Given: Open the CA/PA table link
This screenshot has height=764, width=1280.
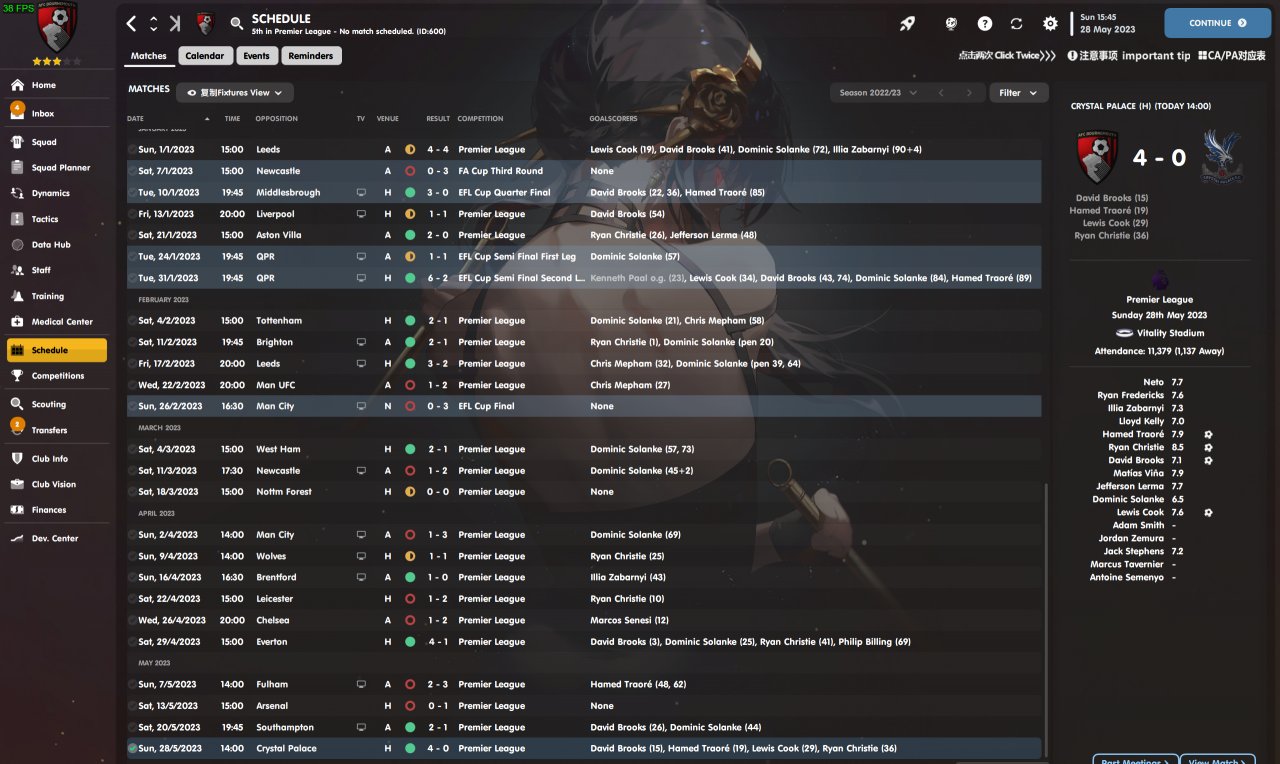Looking at the screenshot, I should (1233, 56).
